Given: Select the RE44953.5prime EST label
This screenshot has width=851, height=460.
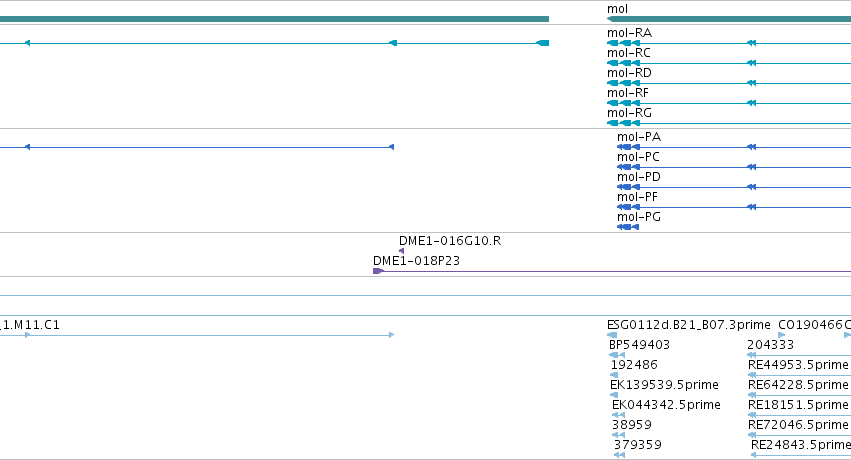Looking at the screenshot, I should click(x=798, y=365).
